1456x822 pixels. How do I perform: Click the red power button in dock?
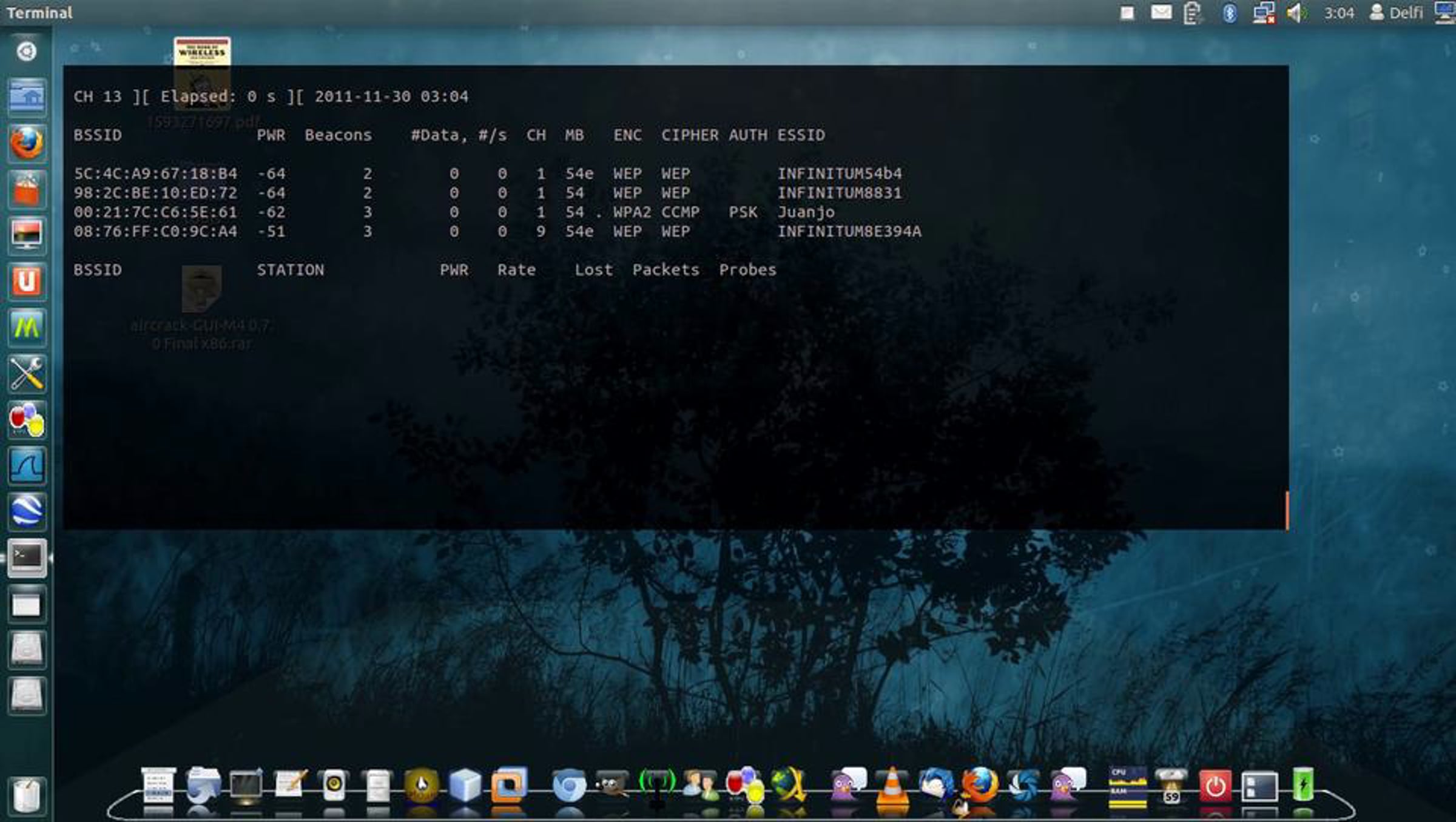point(1215,786)
